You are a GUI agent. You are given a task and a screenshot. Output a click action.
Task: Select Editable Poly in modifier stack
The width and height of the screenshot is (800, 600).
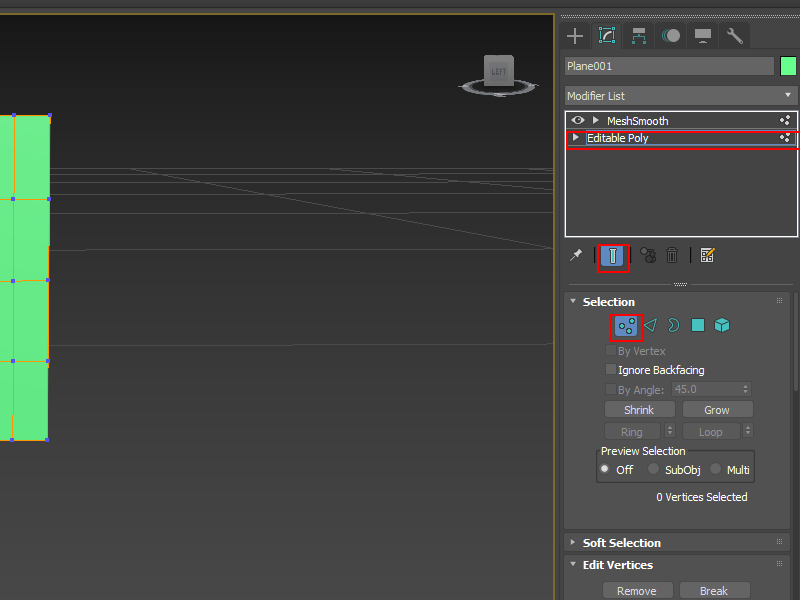pyautogui.click(x=618, y=138)
